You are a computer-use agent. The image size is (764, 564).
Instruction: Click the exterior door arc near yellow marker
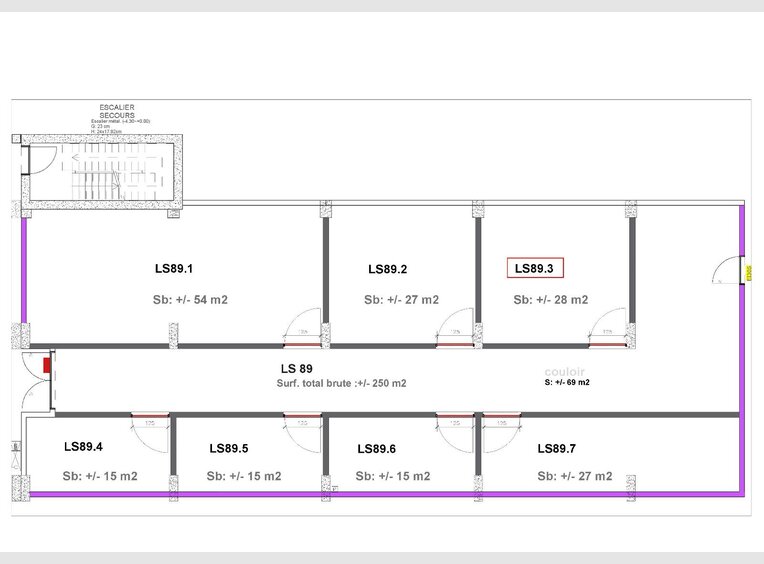click(723, 270)
